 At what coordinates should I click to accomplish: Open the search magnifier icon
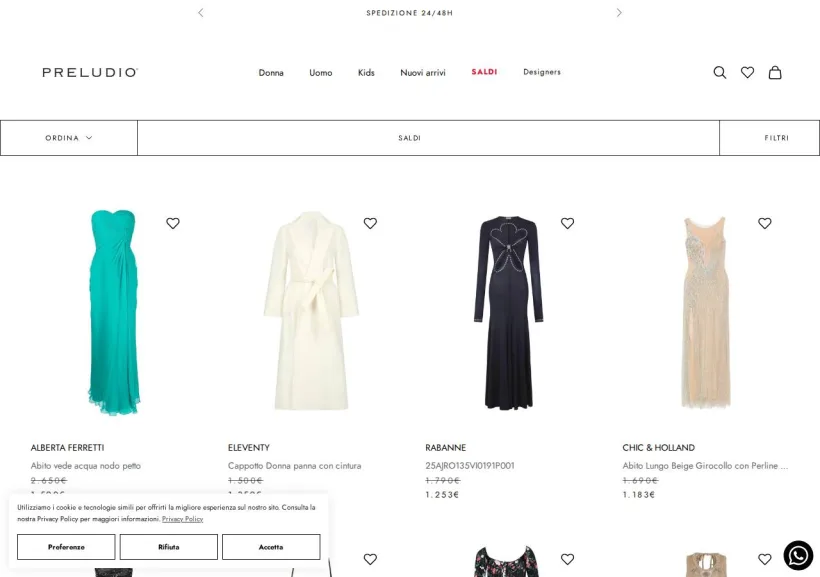tap(720, 73)
